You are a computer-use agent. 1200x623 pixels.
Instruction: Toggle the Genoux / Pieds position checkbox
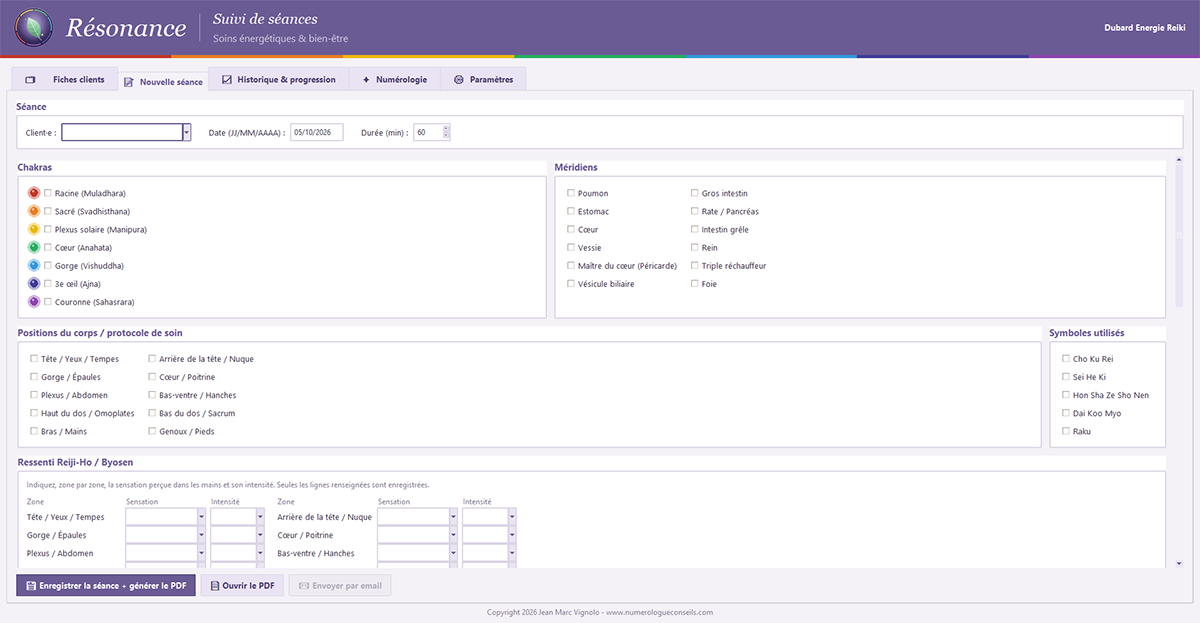pos(153,431)
